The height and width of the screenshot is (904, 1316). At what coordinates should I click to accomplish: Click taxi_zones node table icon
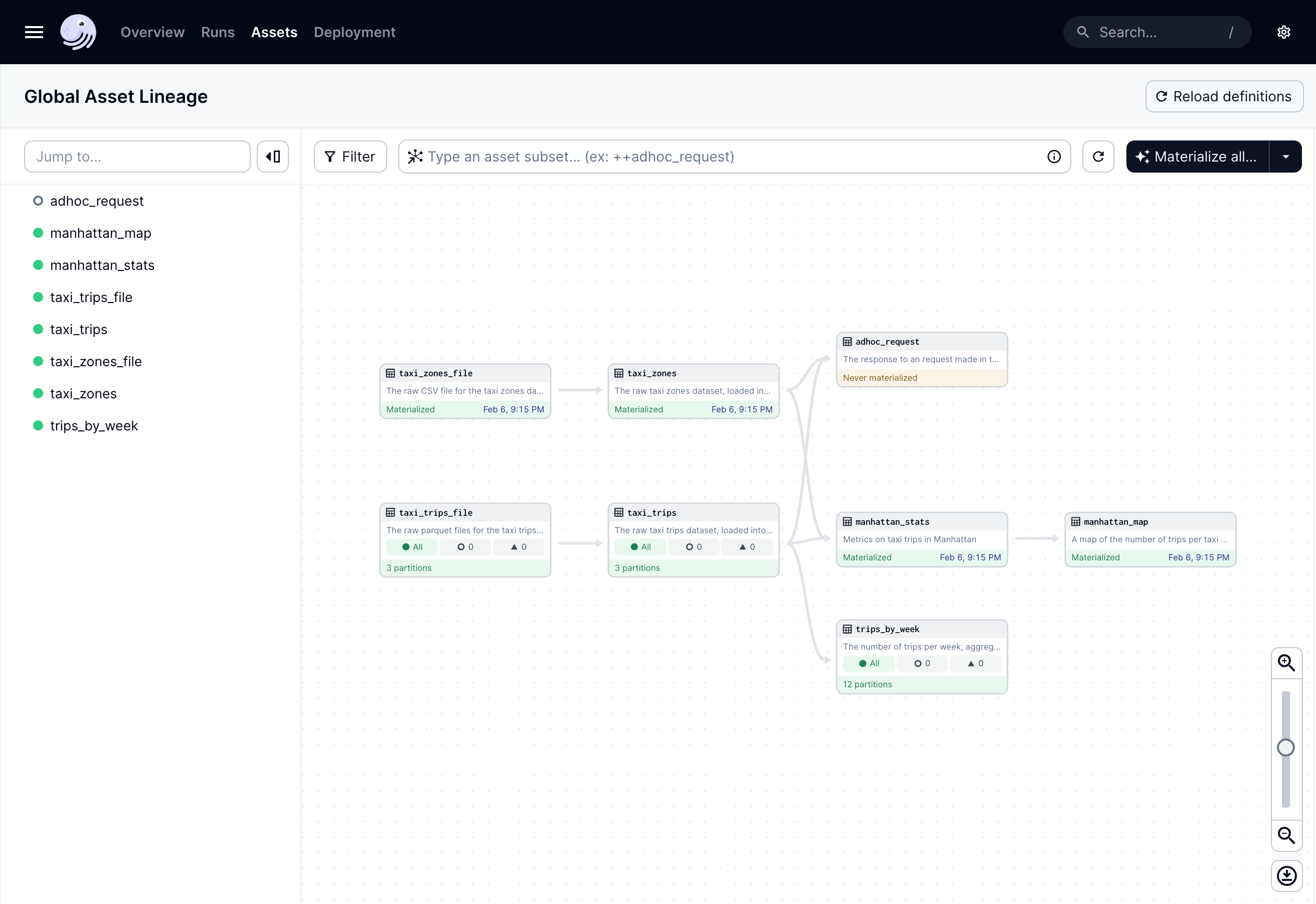[619, 373]
